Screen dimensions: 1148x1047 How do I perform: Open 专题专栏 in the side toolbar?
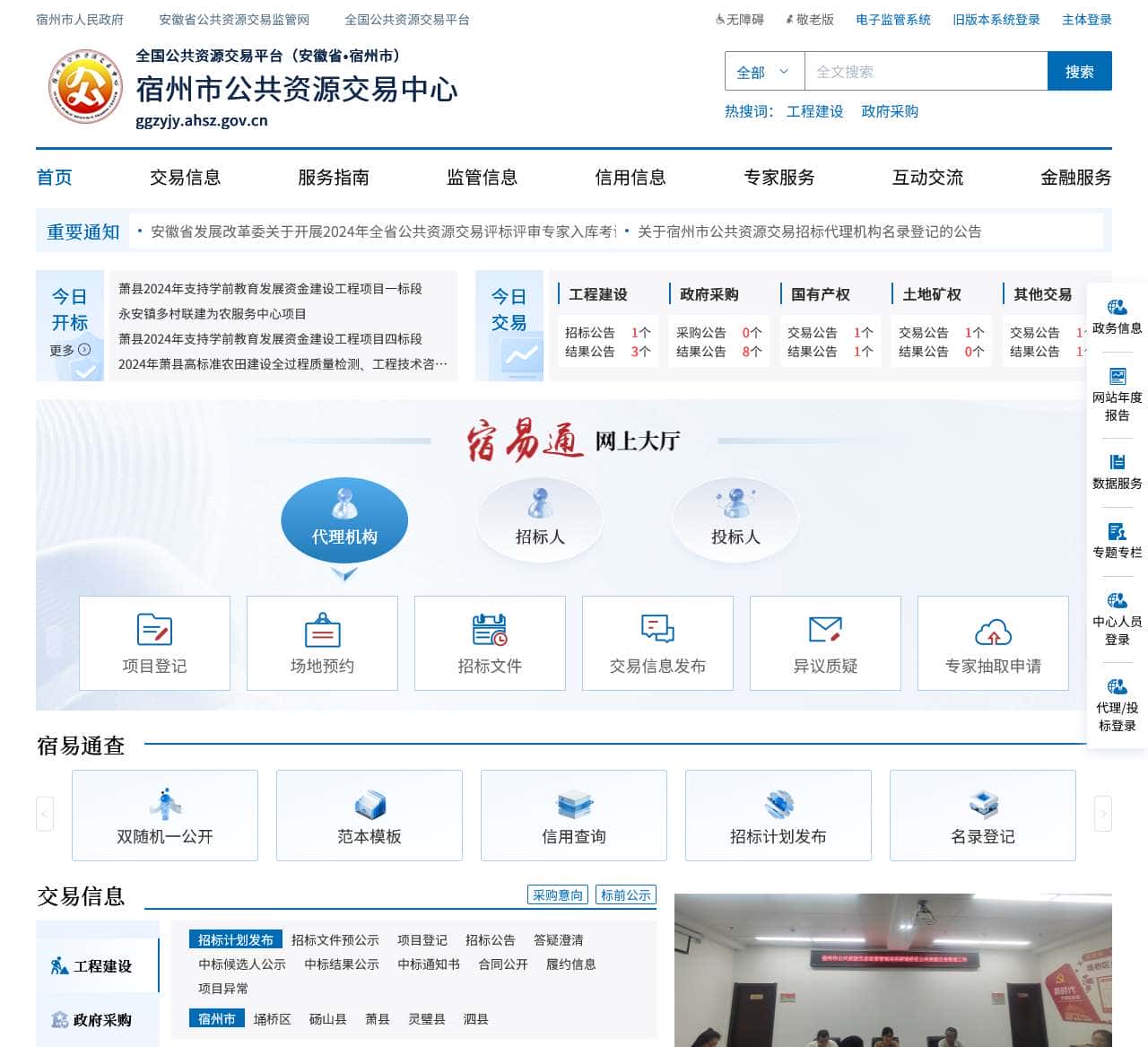coord(1117,541)
